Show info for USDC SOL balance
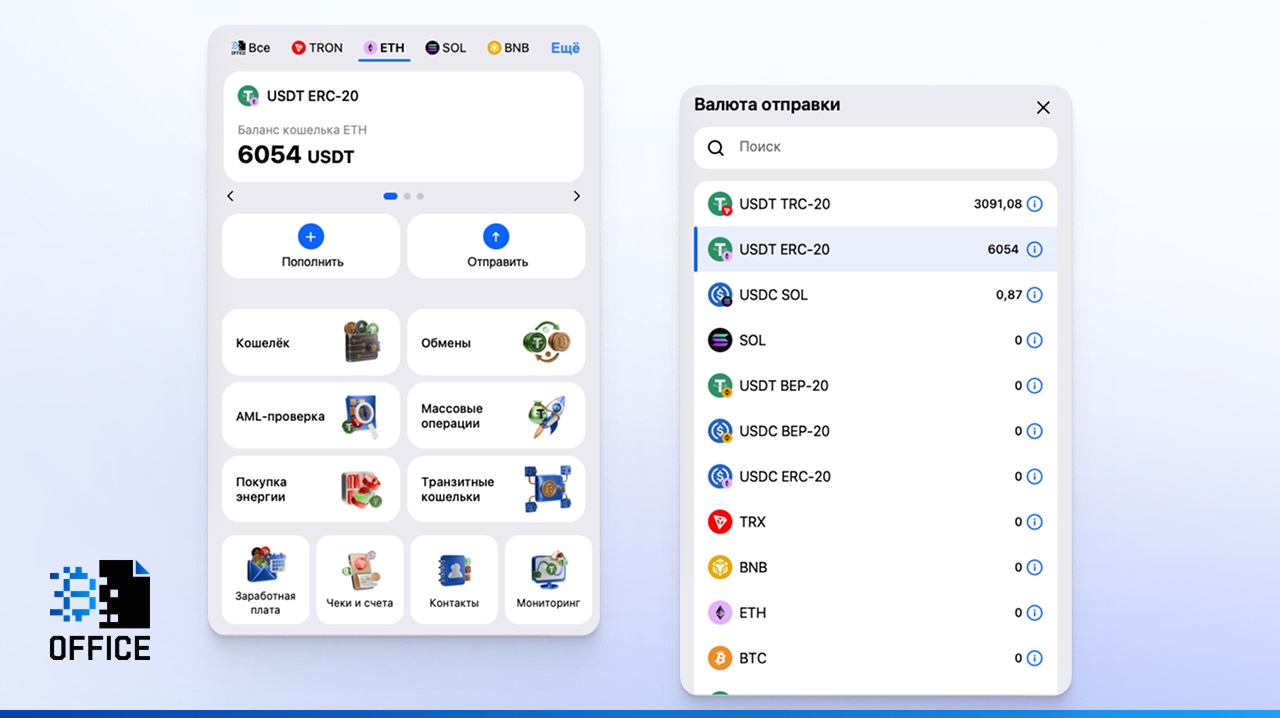The height and width of the screenshot is (718, 1280). (x=1035, y=295)
